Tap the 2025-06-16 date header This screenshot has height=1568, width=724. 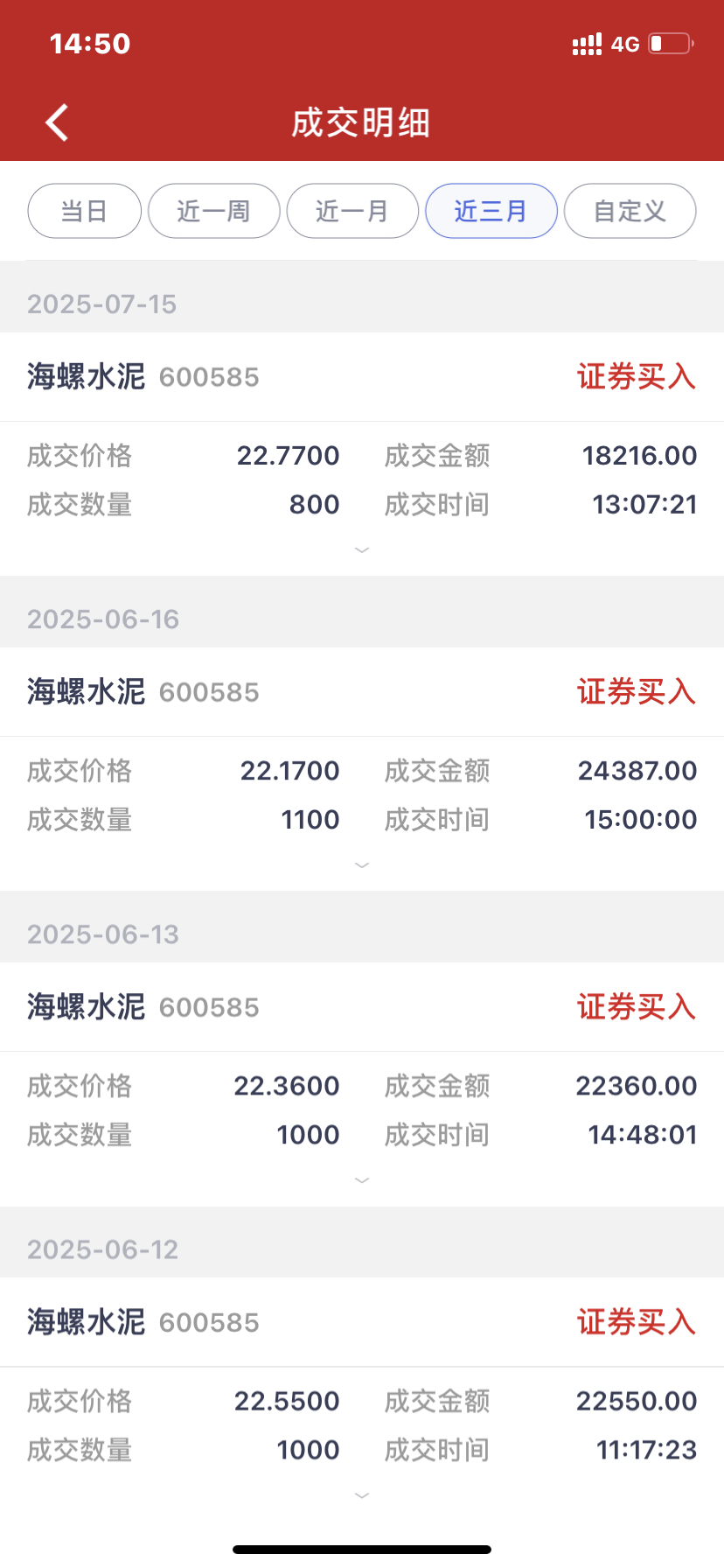point(103,619)
